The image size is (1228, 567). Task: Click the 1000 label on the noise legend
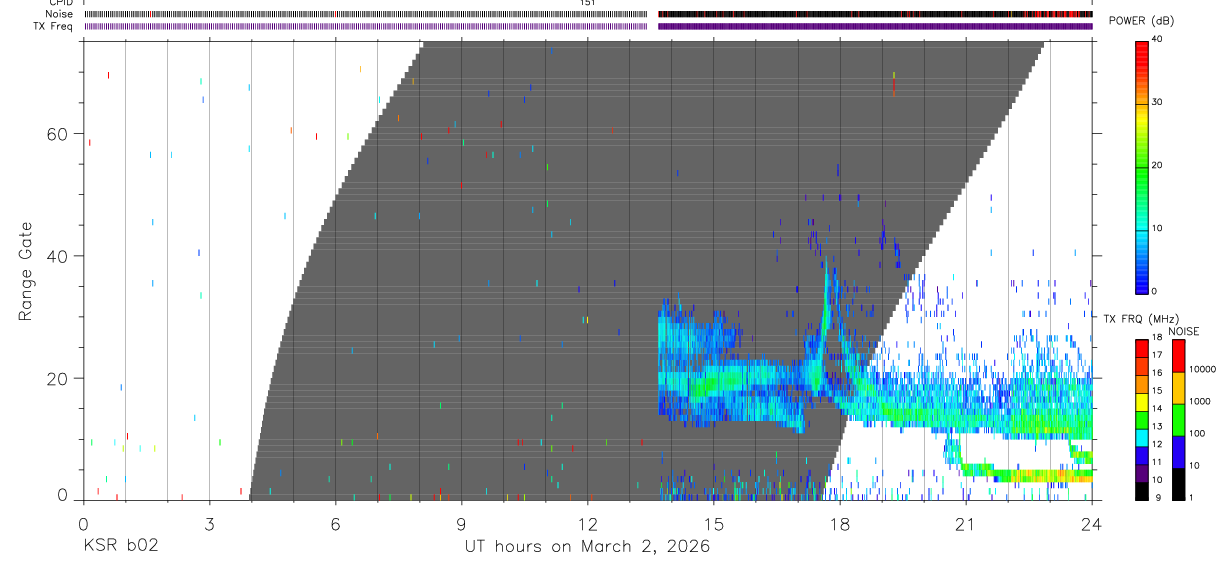pyautogui.click(x=1201, y=401)
